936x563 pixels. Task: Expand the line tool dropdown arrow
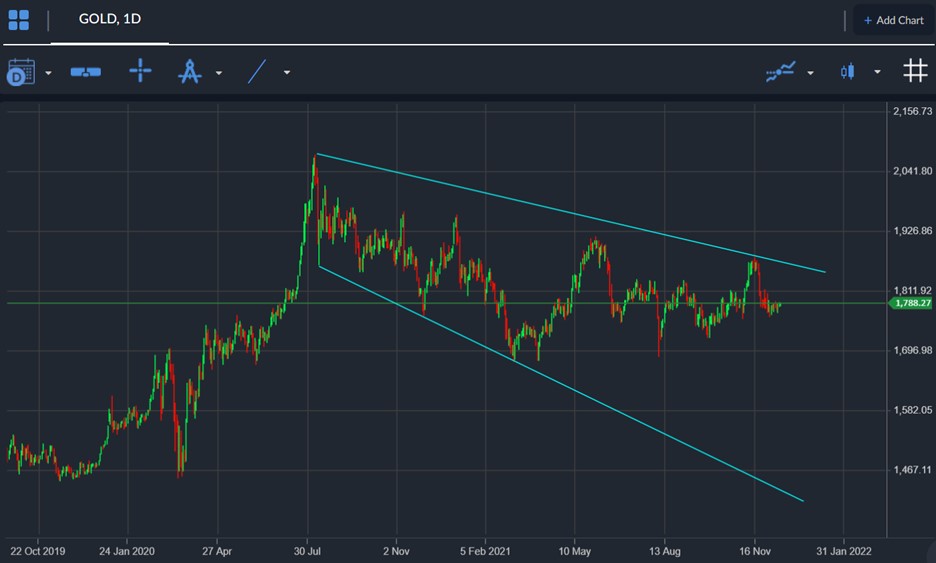[287, 73]
